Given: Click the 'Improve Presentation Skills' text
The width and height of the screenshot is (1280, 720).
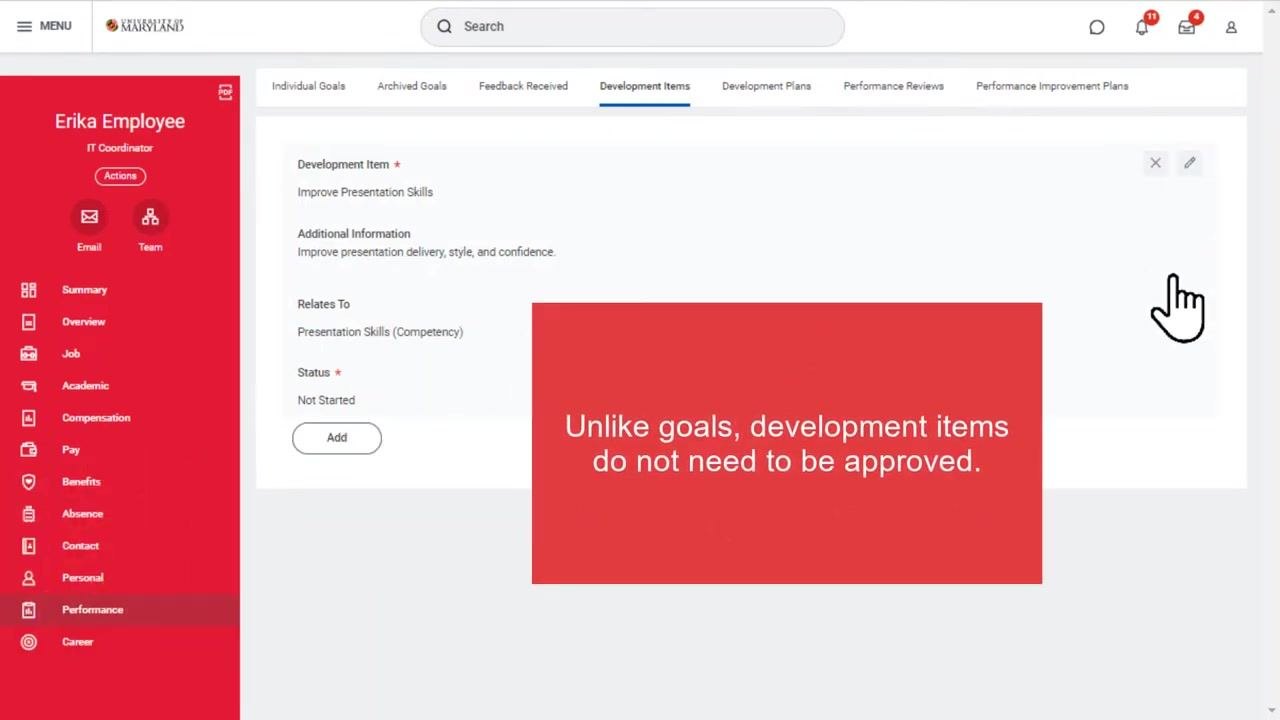Looking at the screenshot, I should [365, 192].
